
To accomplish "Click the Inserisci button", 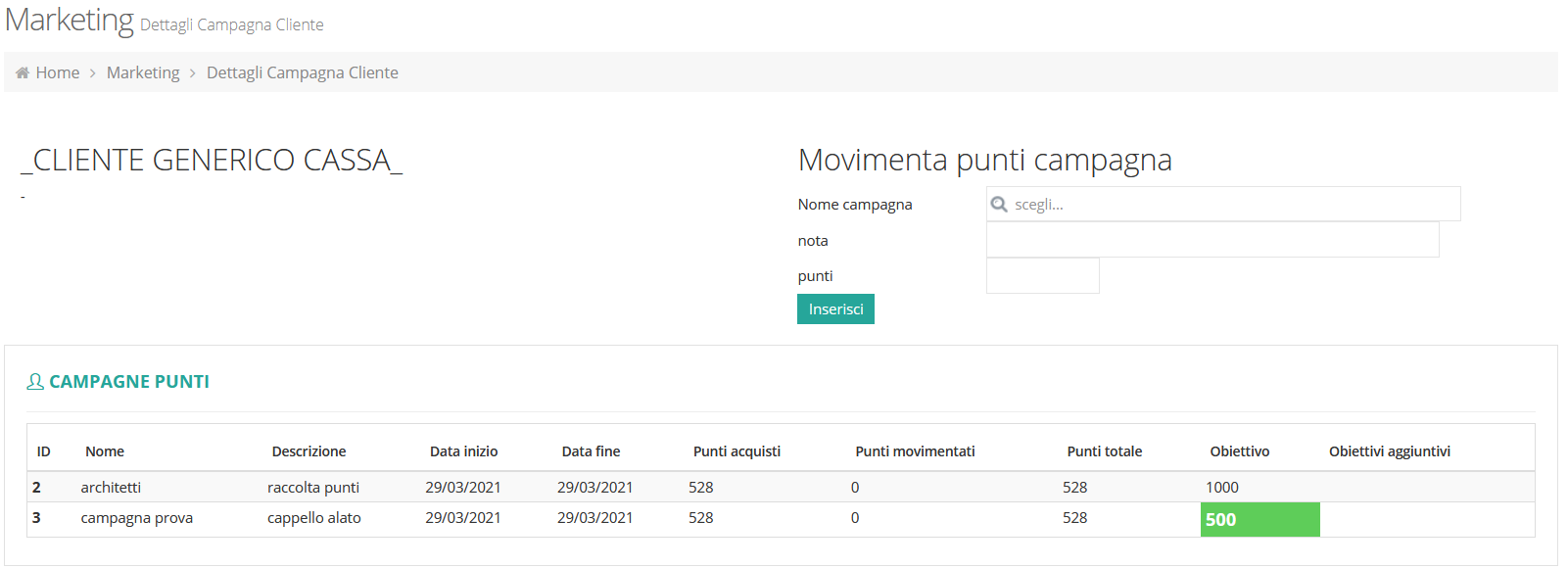I will (x=835, y=309).
